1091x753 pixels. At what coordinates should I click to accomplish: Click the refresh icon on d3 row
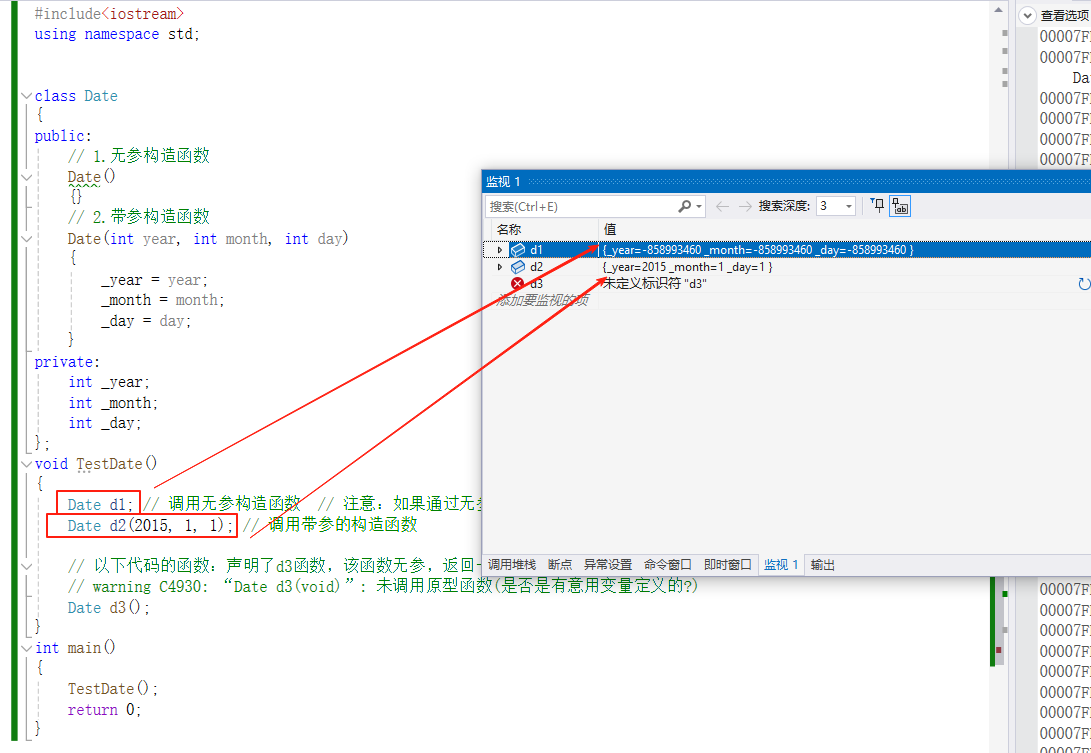coord(1083,284)
